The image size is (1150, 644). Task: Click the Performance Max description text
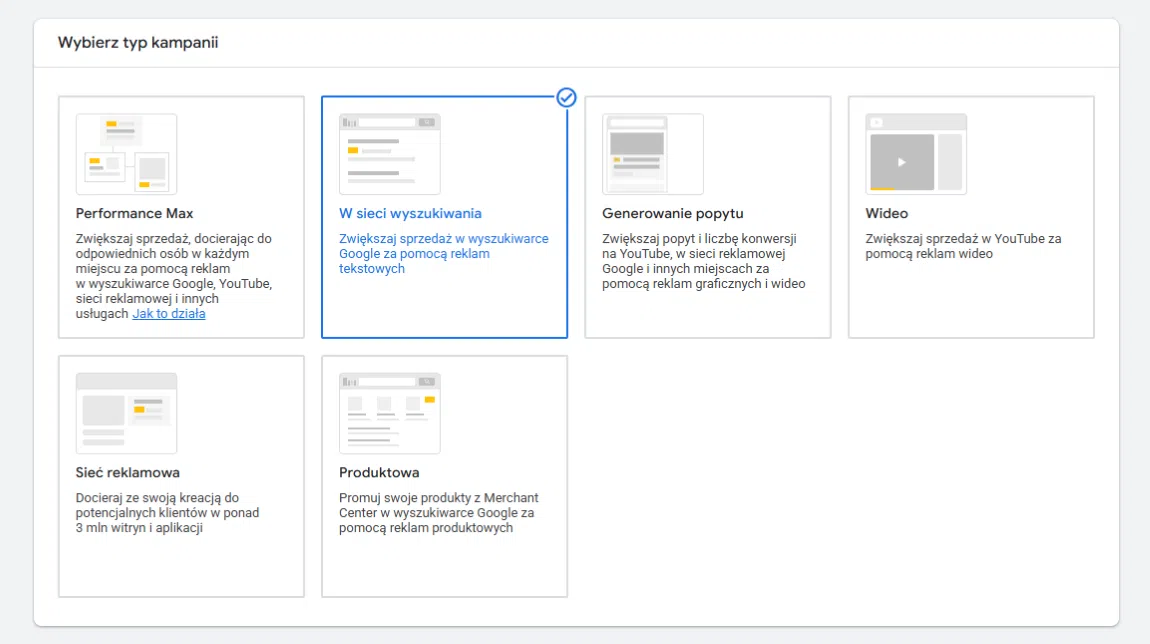coord(173,269)
